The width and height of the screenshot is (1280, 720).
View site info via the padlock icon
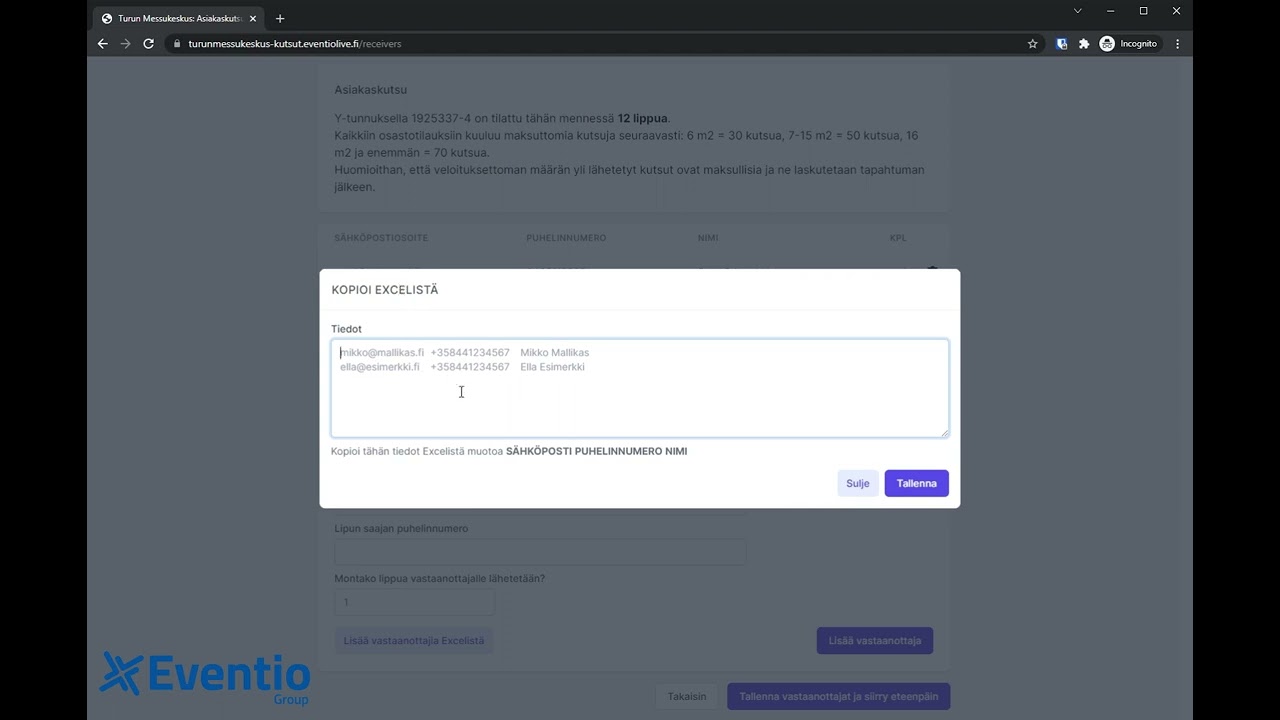(x=176, y=44)
